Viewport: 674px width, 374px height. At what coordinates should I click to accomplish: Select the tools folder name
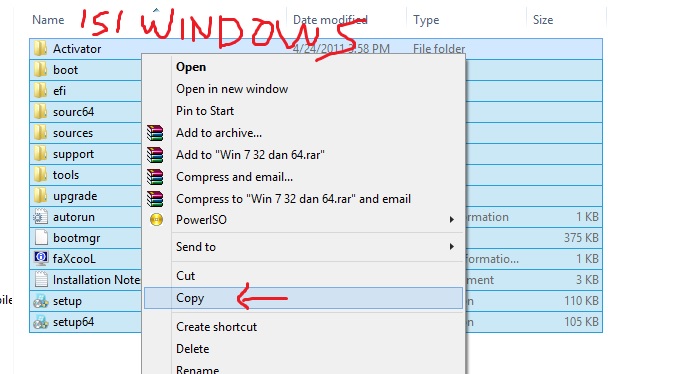point(66,175)
